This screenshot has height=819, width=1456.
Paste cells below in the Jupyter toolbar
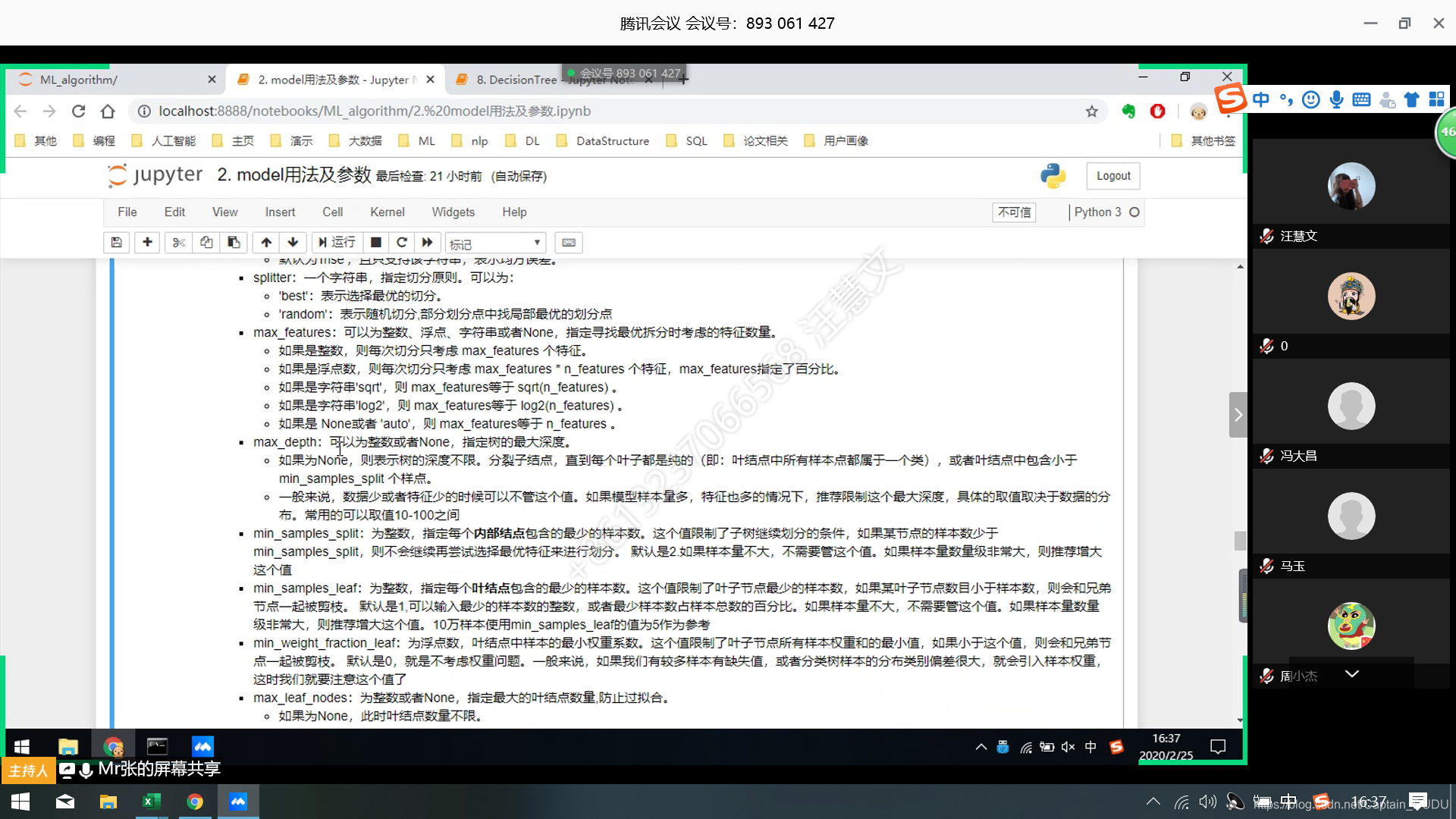[x=234, y=243]
